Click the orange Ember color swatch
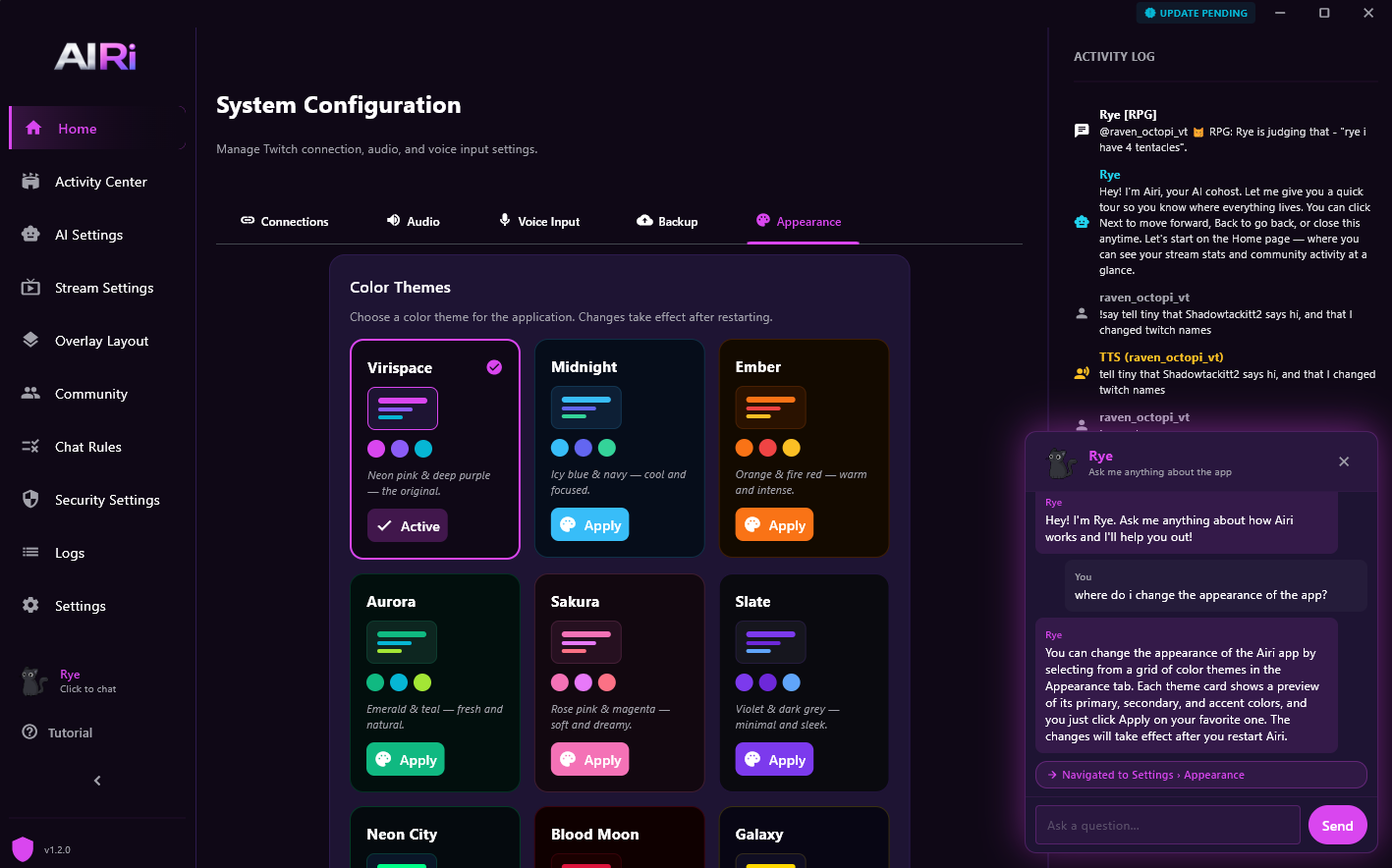This screenshot has width=1392, height=868. (x=745, y=448)
